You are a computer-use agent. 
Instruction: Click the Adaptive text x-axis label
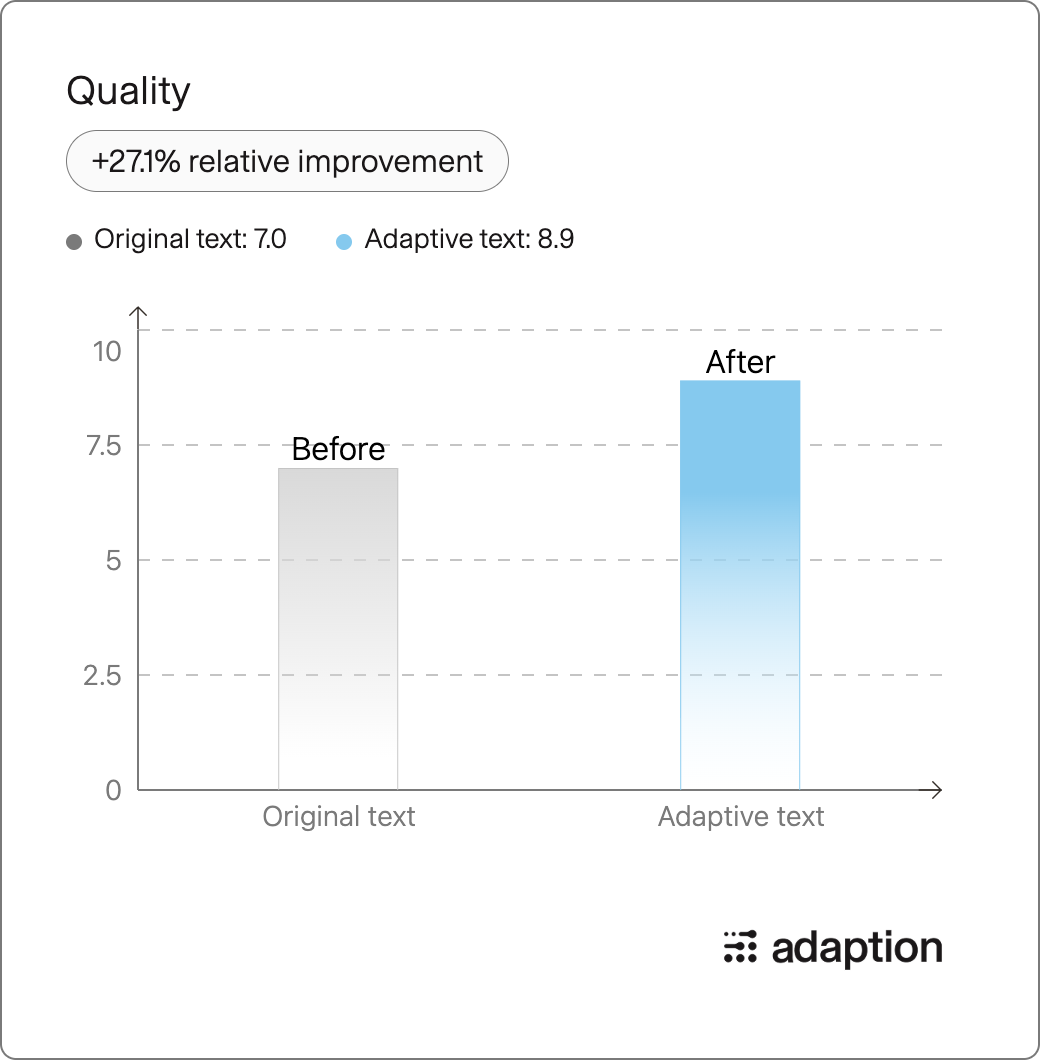point(740,817)
